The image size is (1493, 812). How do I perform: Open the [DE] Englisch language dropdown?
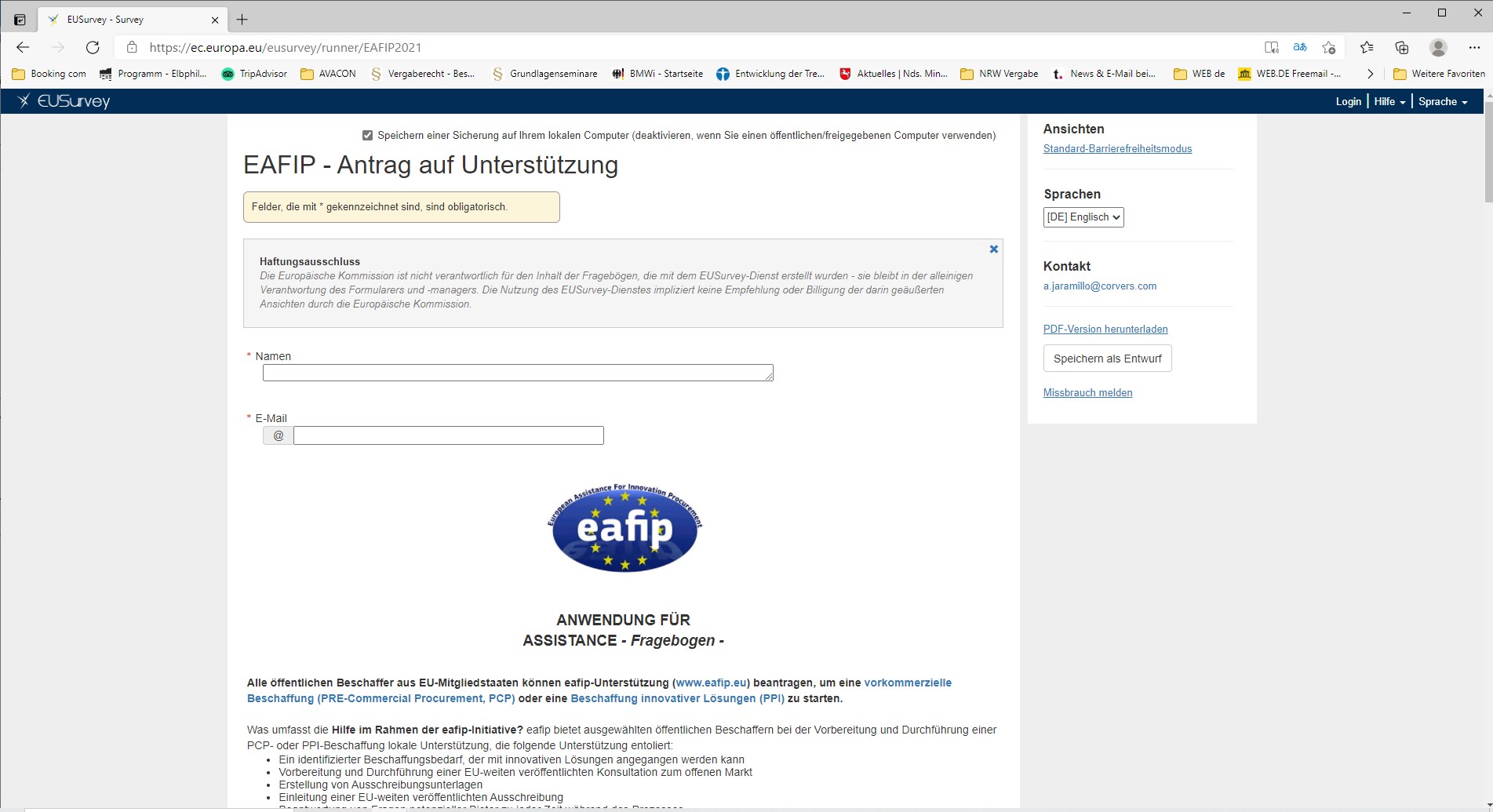click(1083, 217)
